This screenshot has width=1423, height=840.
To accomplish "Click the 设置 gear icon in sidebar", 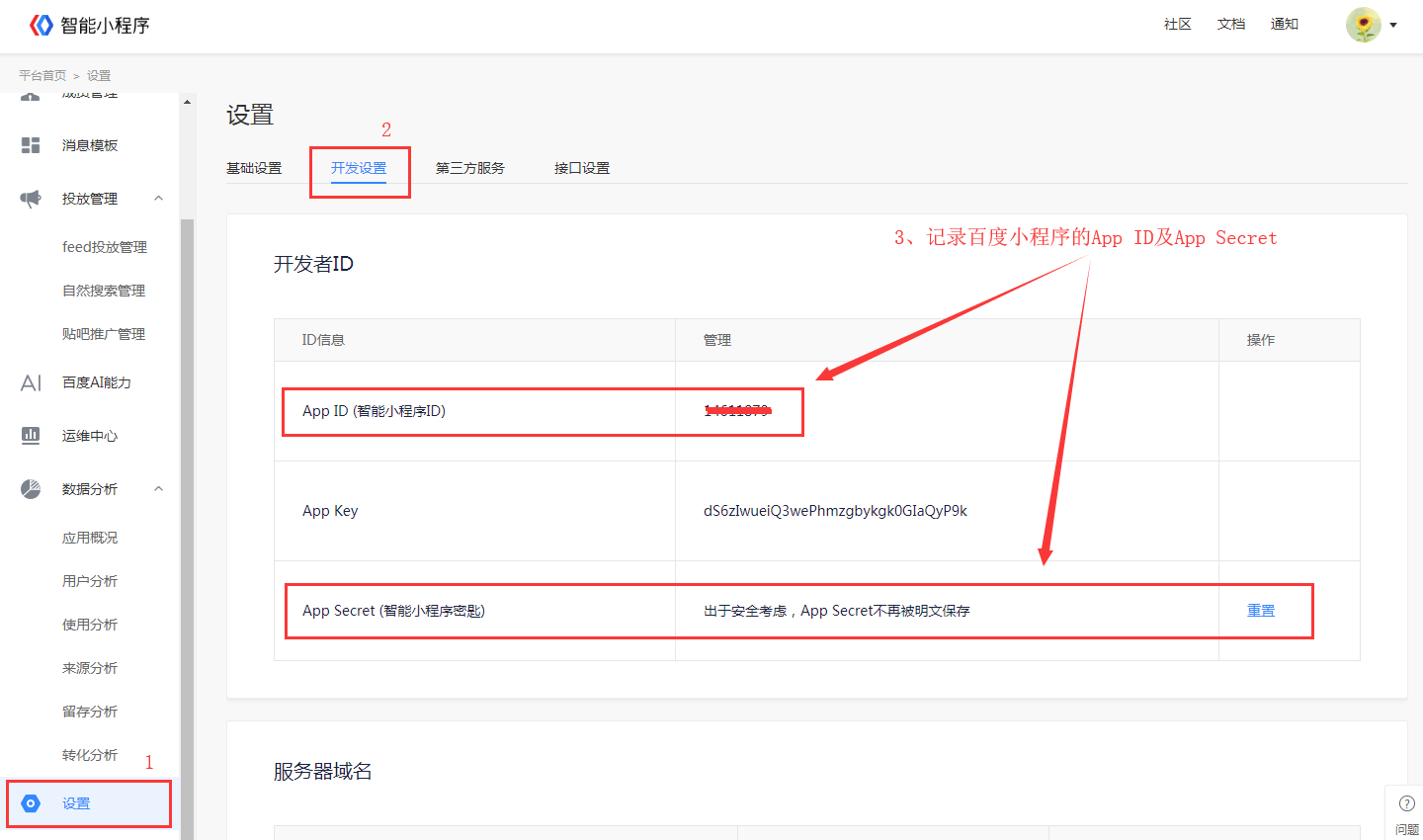I will (31, 803).
